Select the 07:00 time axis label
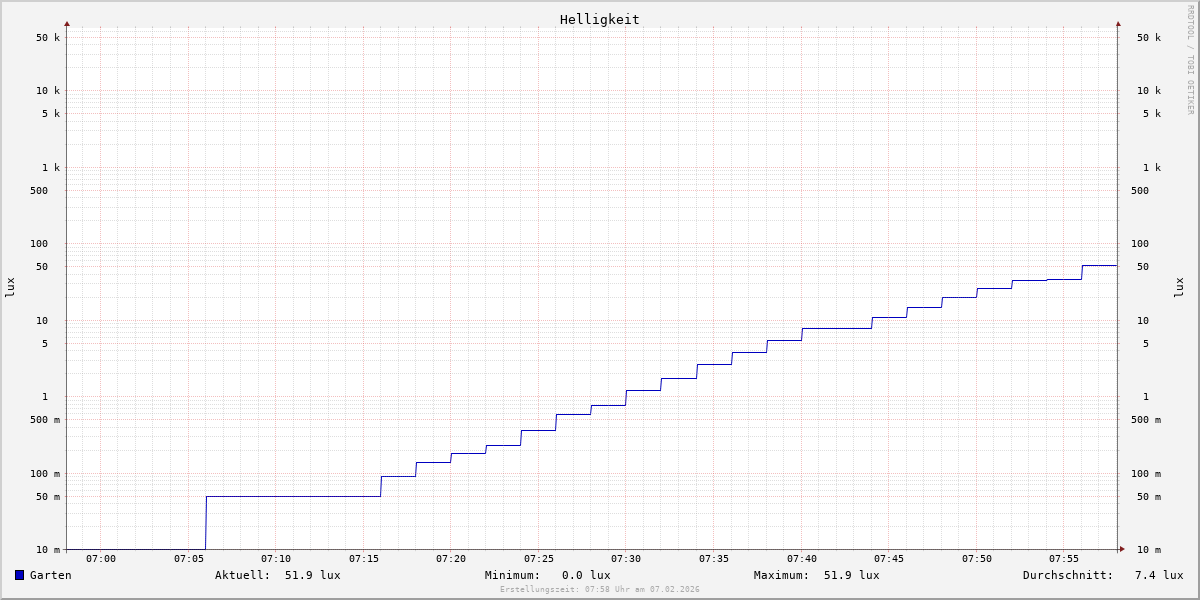Screen dimensions: 1200x600 pos(101,559)
